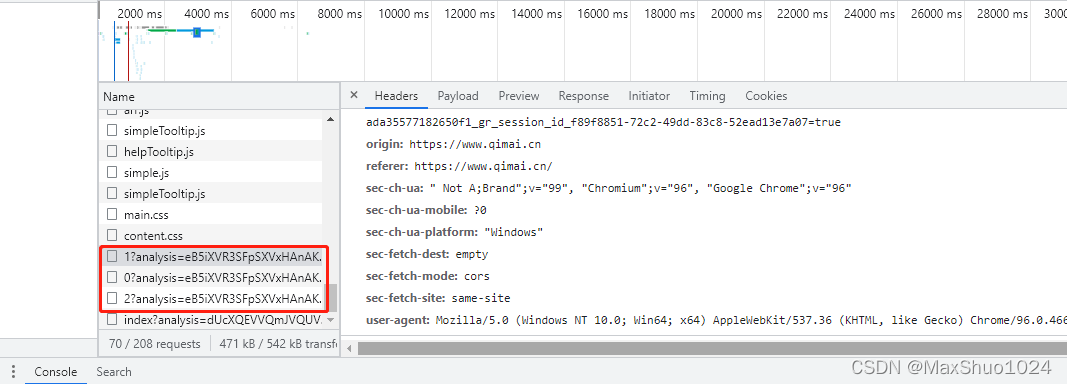Viewport: 1067px width, 384px height.
Task: Close the request details pane
Action: tap(354, 96)
